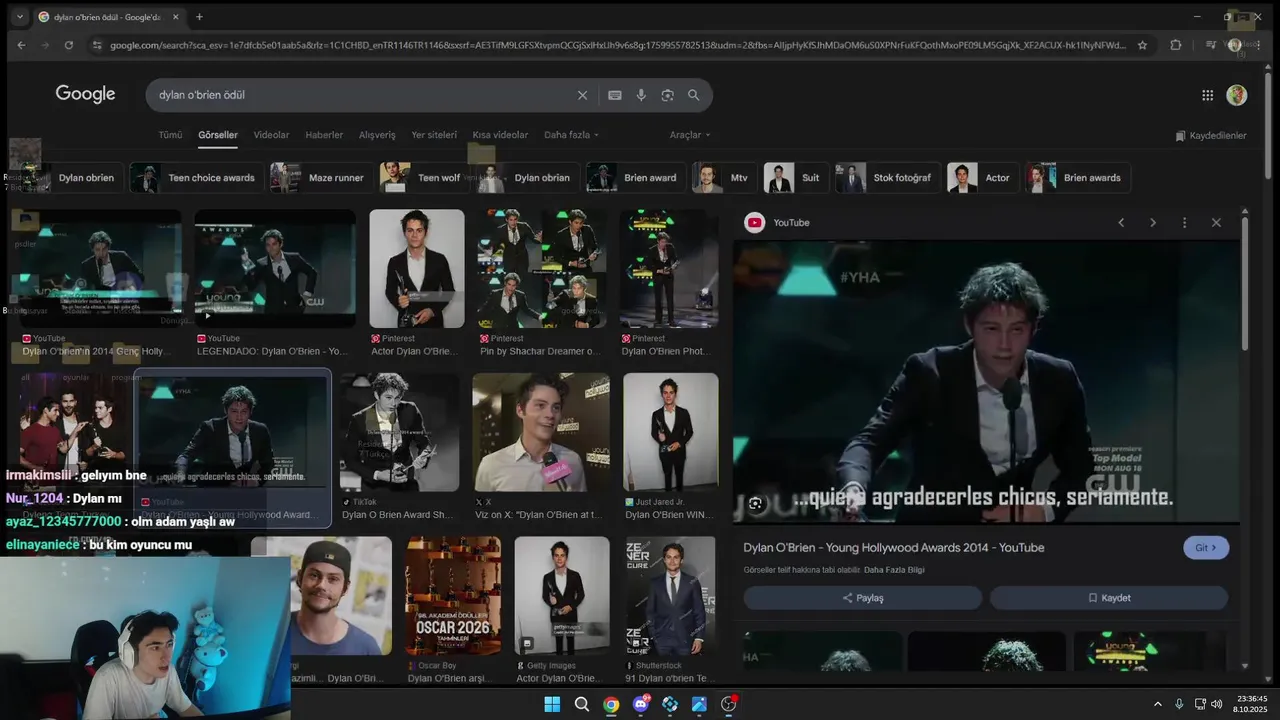Search inside this image with Lens icon
This screenshot has height=720, width=1280.
pyautogui.click(x=756, y=504)
